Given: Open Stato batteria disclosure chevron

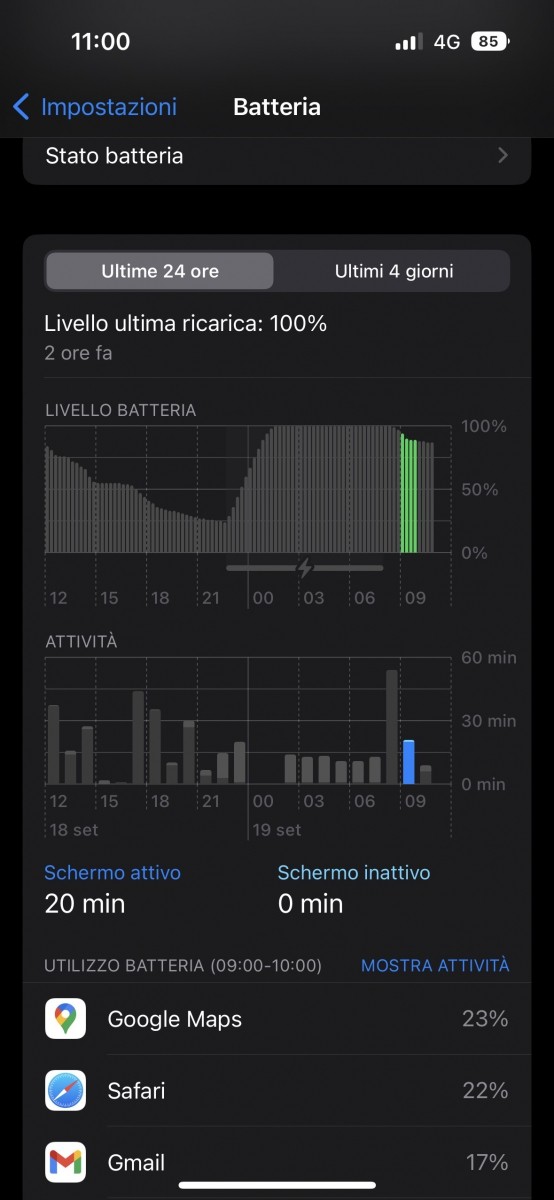Looking at the screenshot, I should [503, 156].
